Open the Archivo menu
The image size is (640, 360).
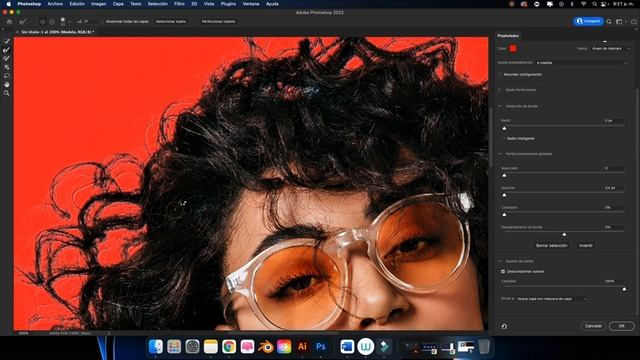tap(55, 4)
